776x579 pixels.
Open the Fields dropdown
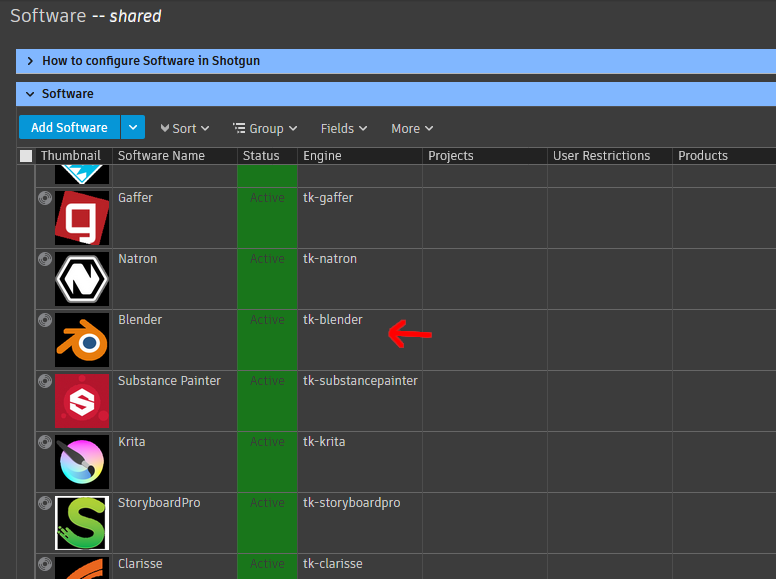(343, 129)
